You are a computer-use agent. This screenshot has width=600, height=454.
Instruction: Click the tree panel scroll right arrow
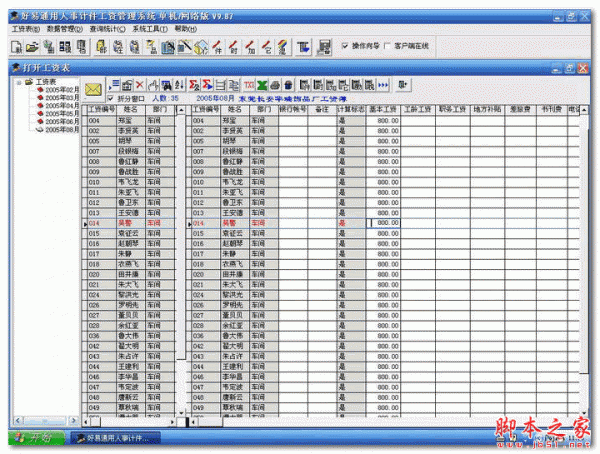[74, 421]
